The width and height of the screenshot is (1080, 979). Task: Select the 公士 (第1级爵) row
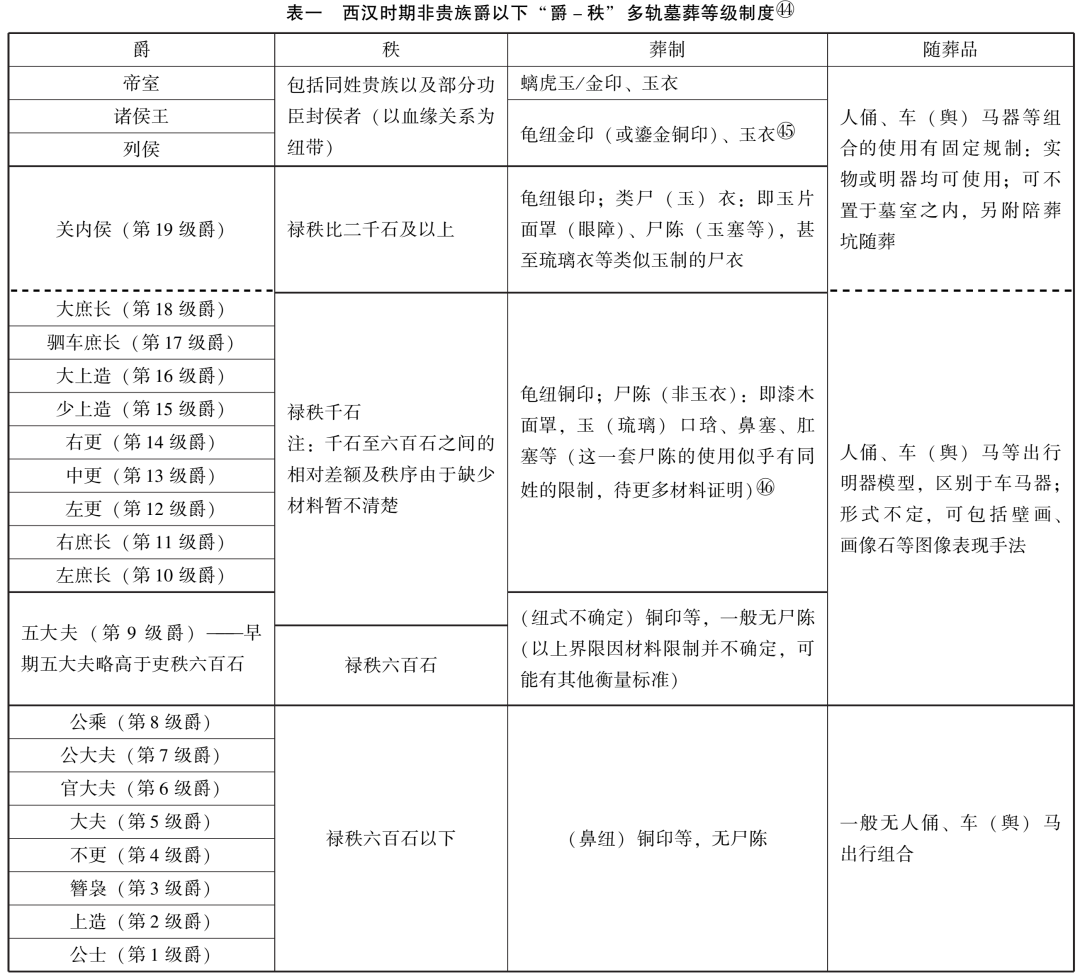pos(141,954)
